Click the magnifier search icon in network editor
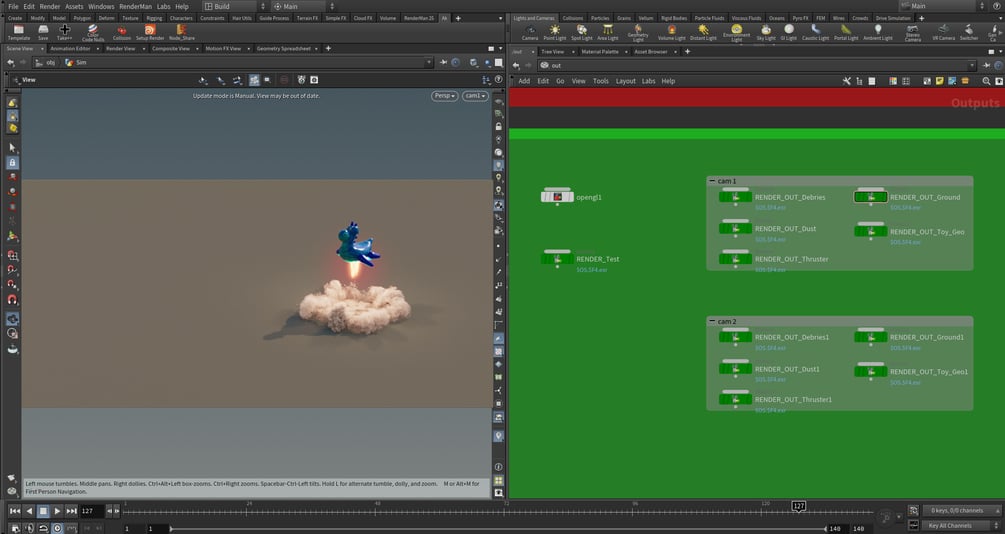Viewport: 1005px width, 534px height. (x=986, y=81)
